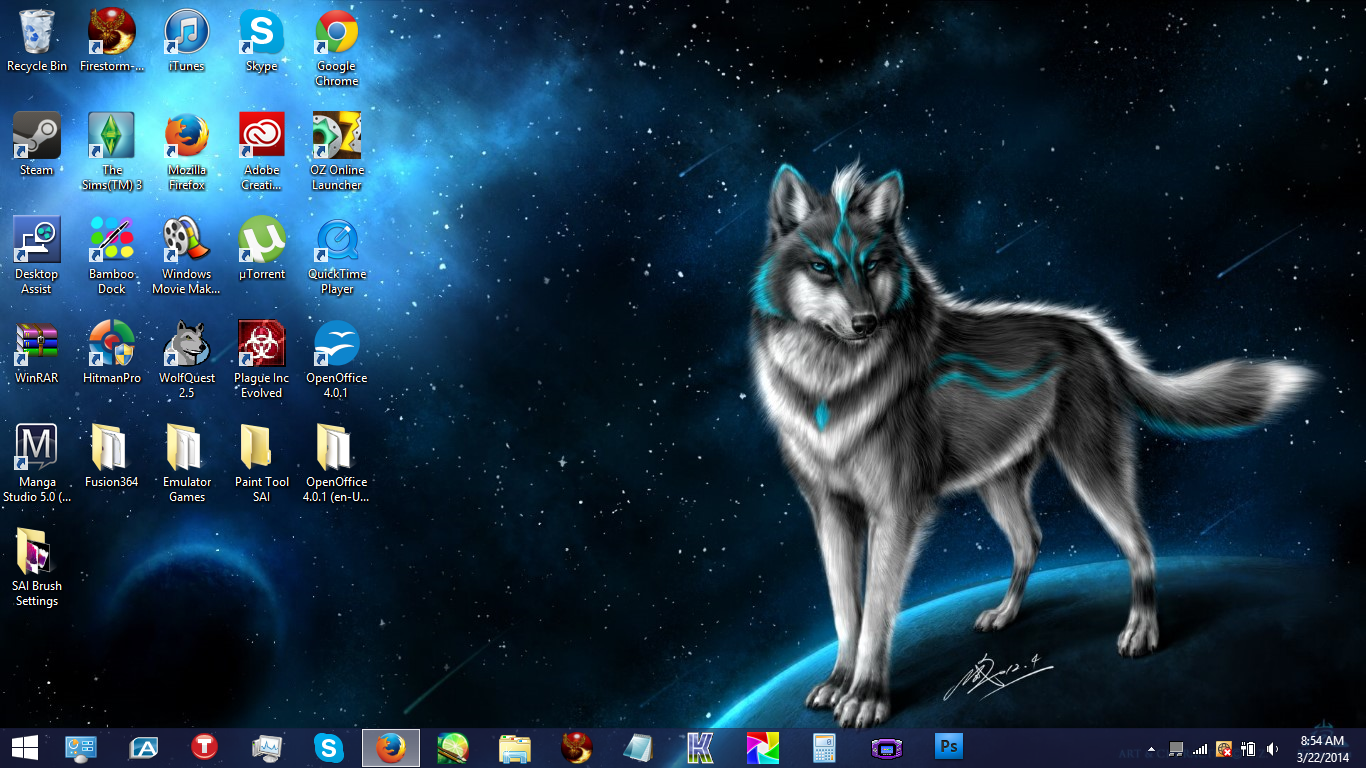1366x768 pixels.
Task: Launch The Sims 3 from desktop
Action: pyautogui.click(x=112, y=137)
